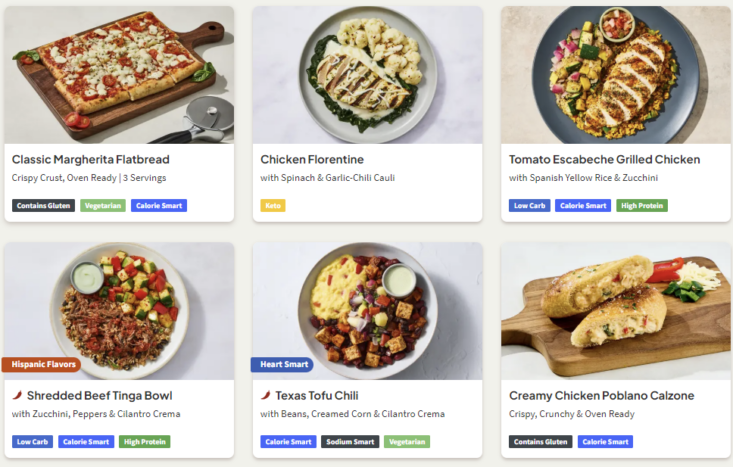Select the Vegetarian tag on Texas Tofu Chili
Screen dimensions: 733x467
[407, 442]
